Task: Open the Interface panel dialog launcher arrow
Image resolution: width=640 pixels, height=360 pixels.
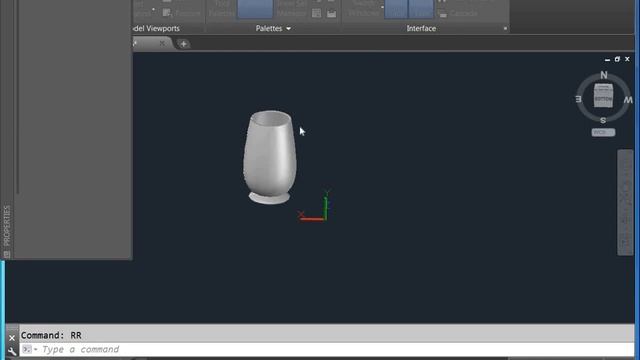Action: tap(505, 29)
